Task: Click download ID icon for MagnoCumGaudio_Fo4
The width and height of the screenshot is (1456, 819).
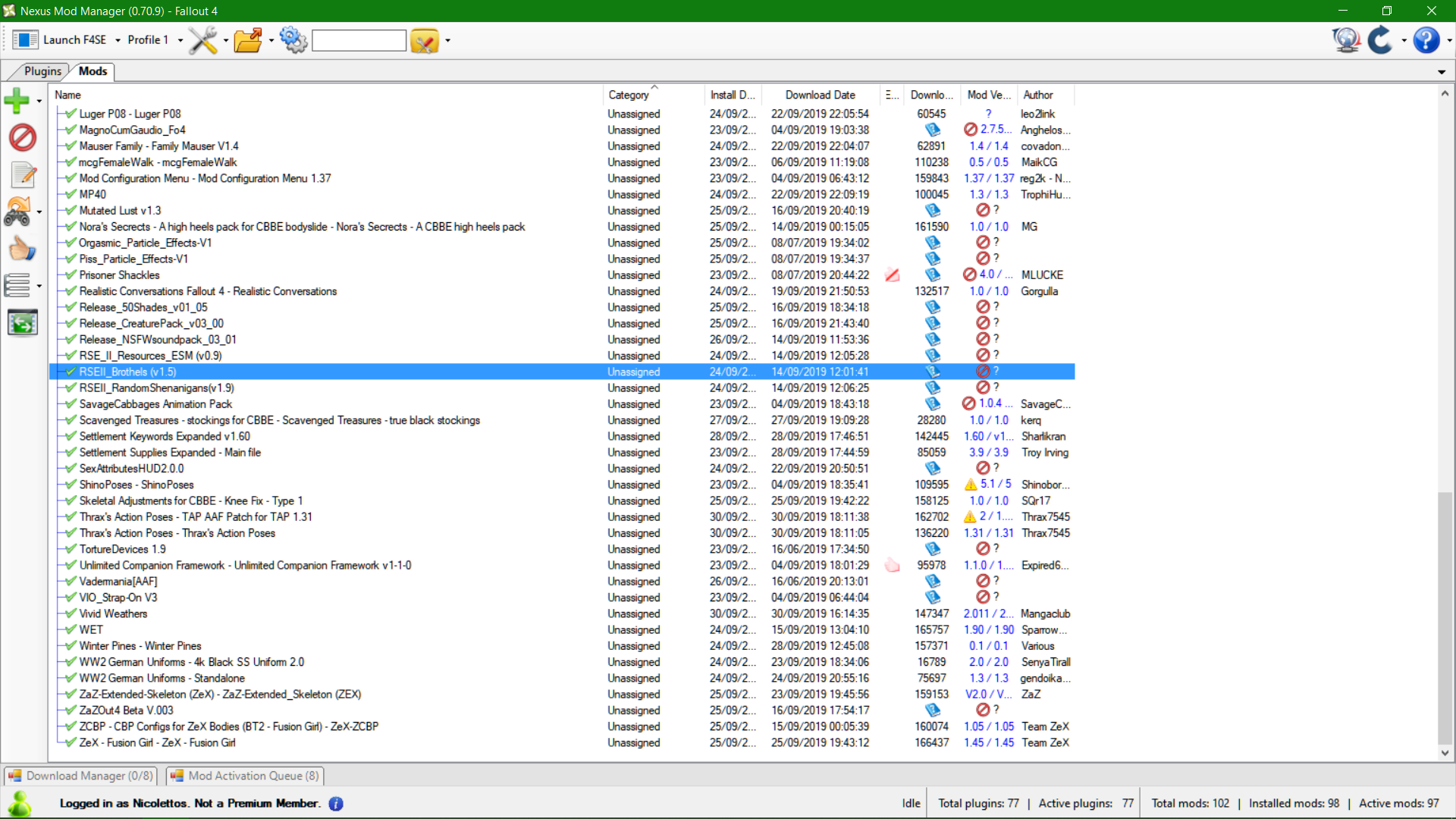Action: [x=932, y=130]
